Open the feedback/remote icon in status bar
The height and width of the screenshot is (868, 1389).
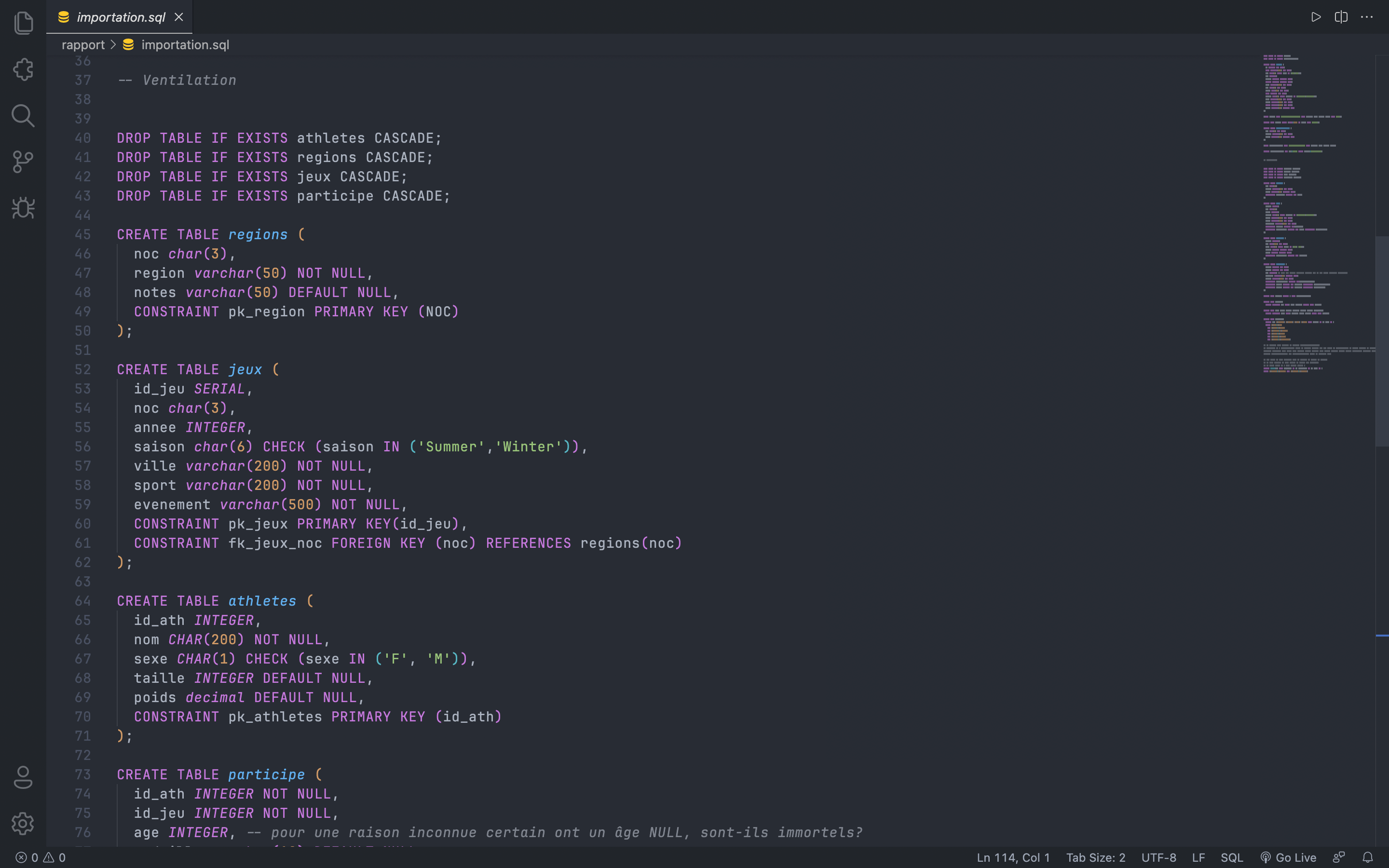click(1339, 858)
